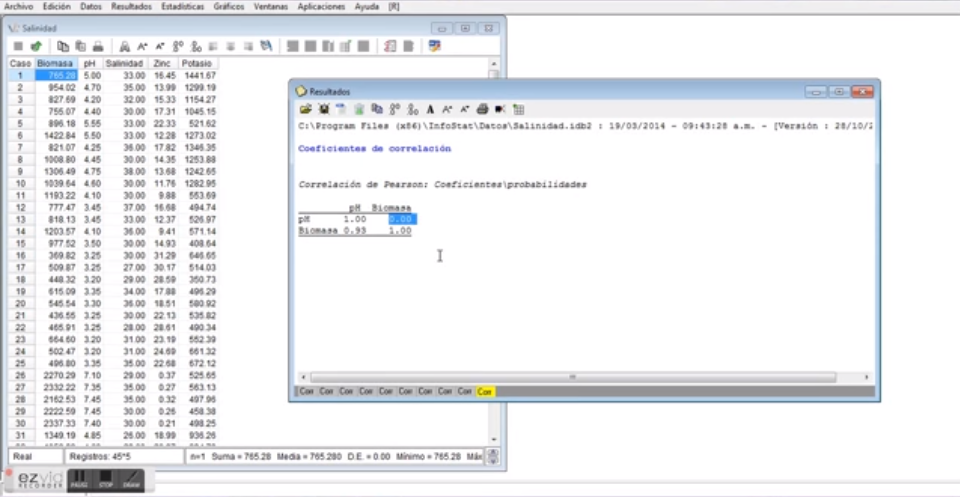
Task: Click the print icon in Resultados toolbar
Action: (482, 109)
